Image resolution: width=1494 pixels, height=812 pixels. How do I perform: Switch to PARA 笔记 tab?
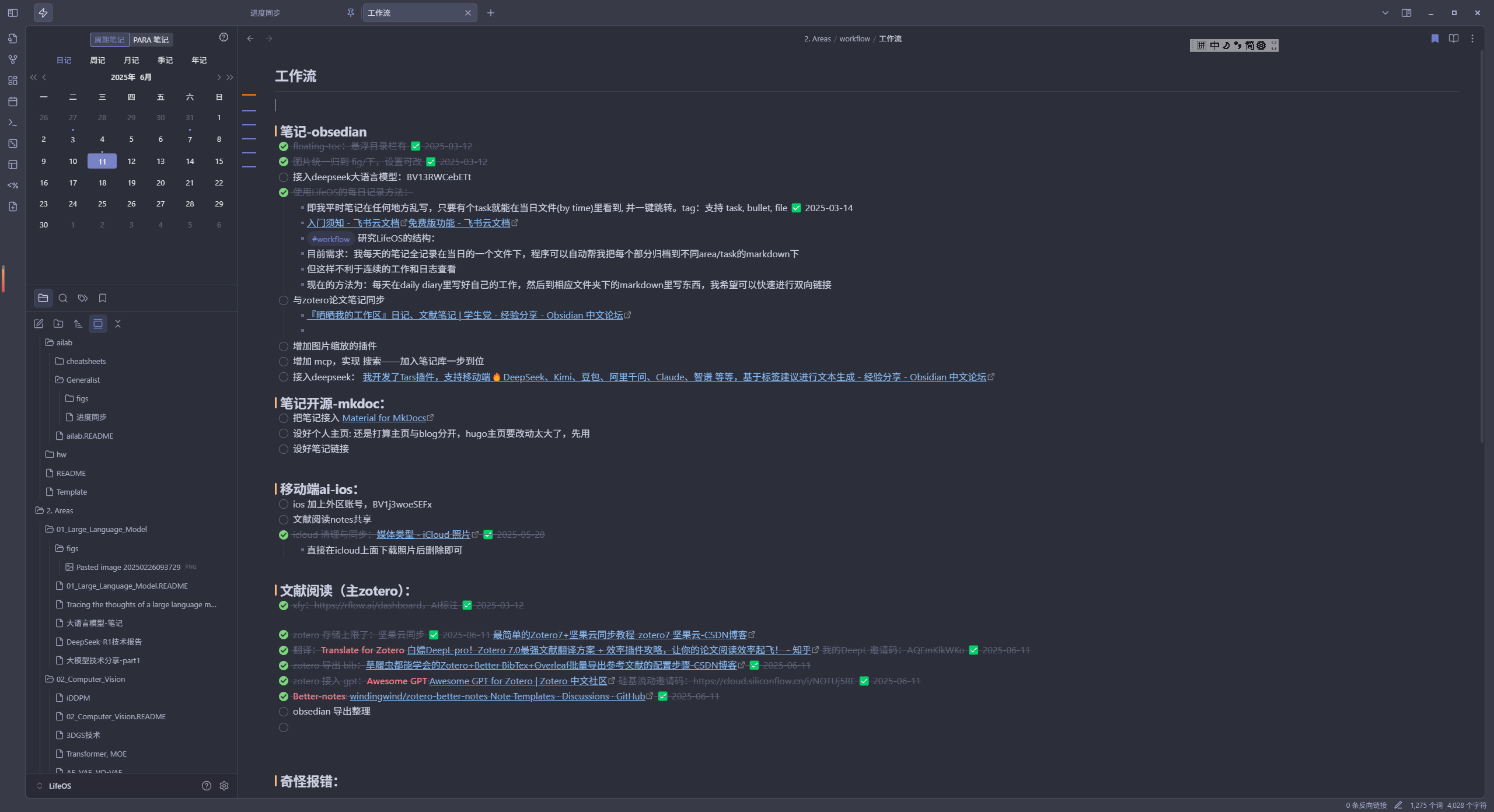pos(151,40)
